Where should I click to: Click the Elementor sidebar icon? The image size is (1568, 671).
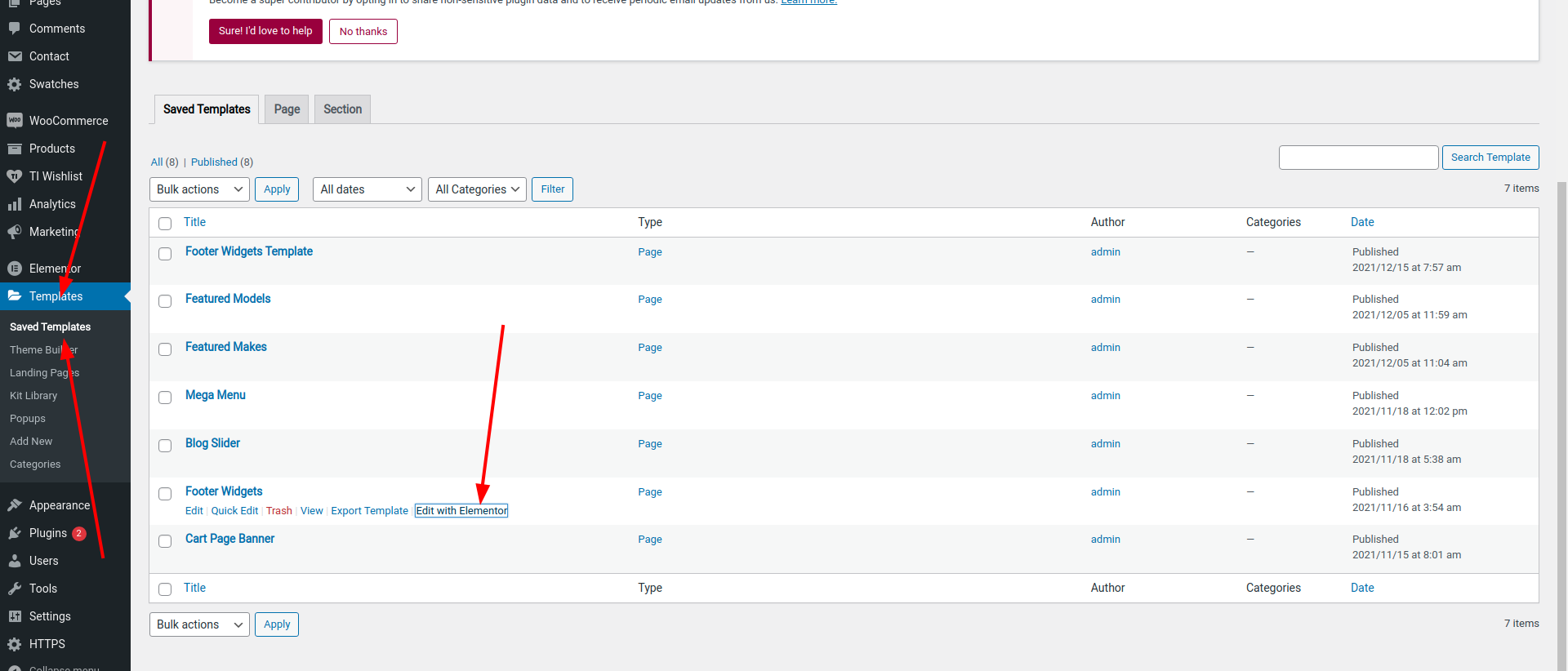(x=15, y=269)
